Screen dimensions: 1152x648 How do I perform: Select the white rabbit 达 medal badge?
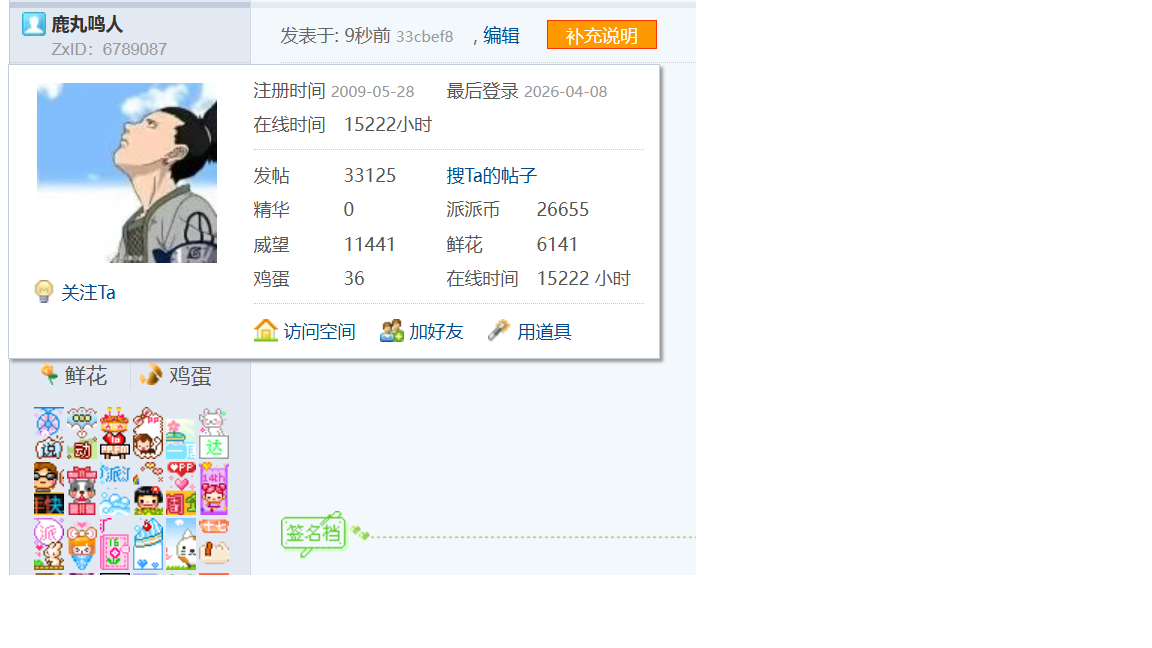(x=213, y=433)
